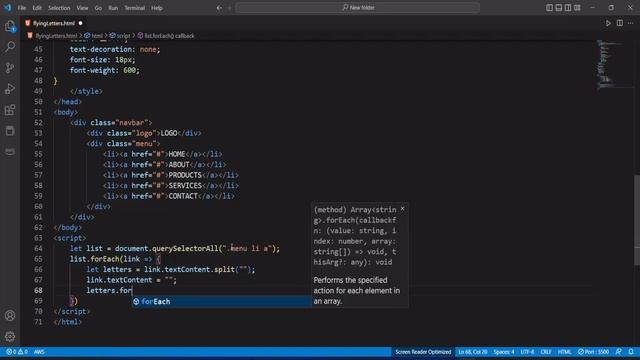
Task: Open the Source Control view
Action: coord(10,68)
